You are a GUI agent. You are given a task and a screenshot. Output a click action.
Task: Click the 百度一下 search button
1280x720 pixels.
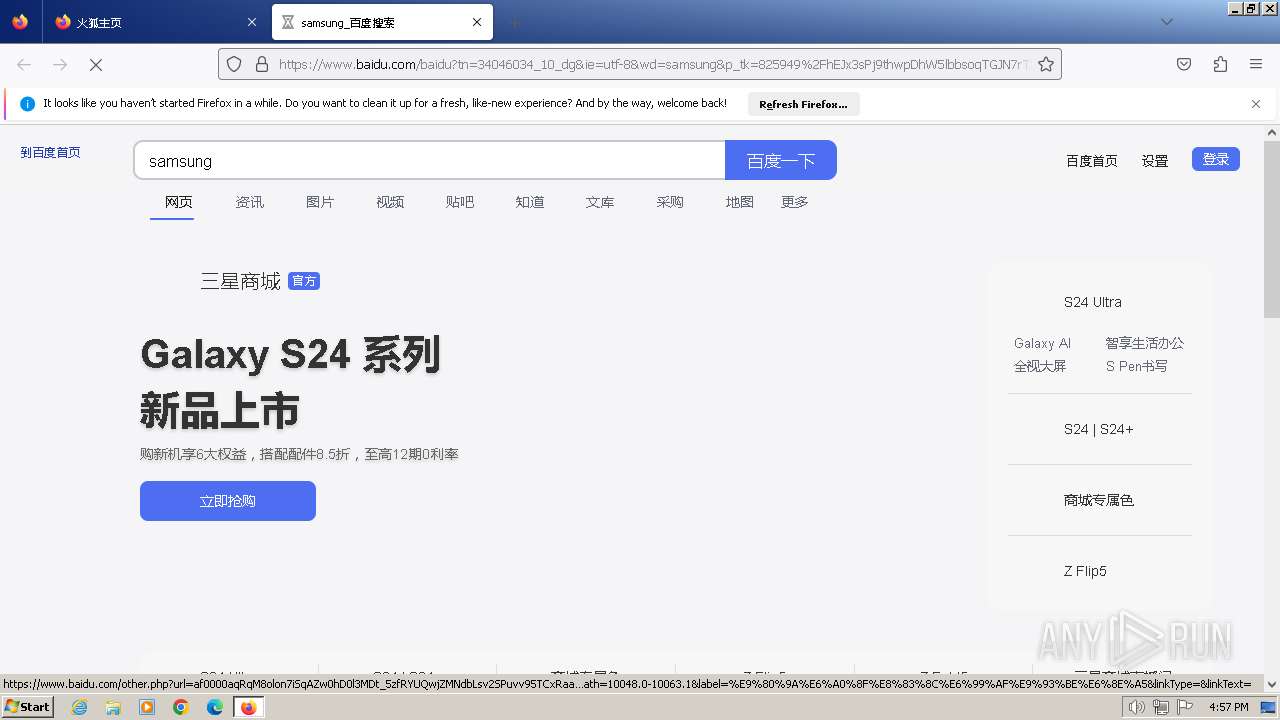click(781, 160)
